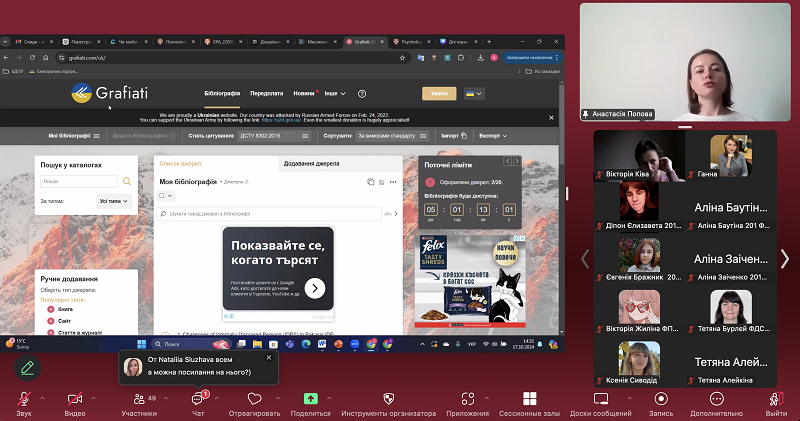
Task: Click the search-in-bibliography input field
Action: (x=270, y=214)
